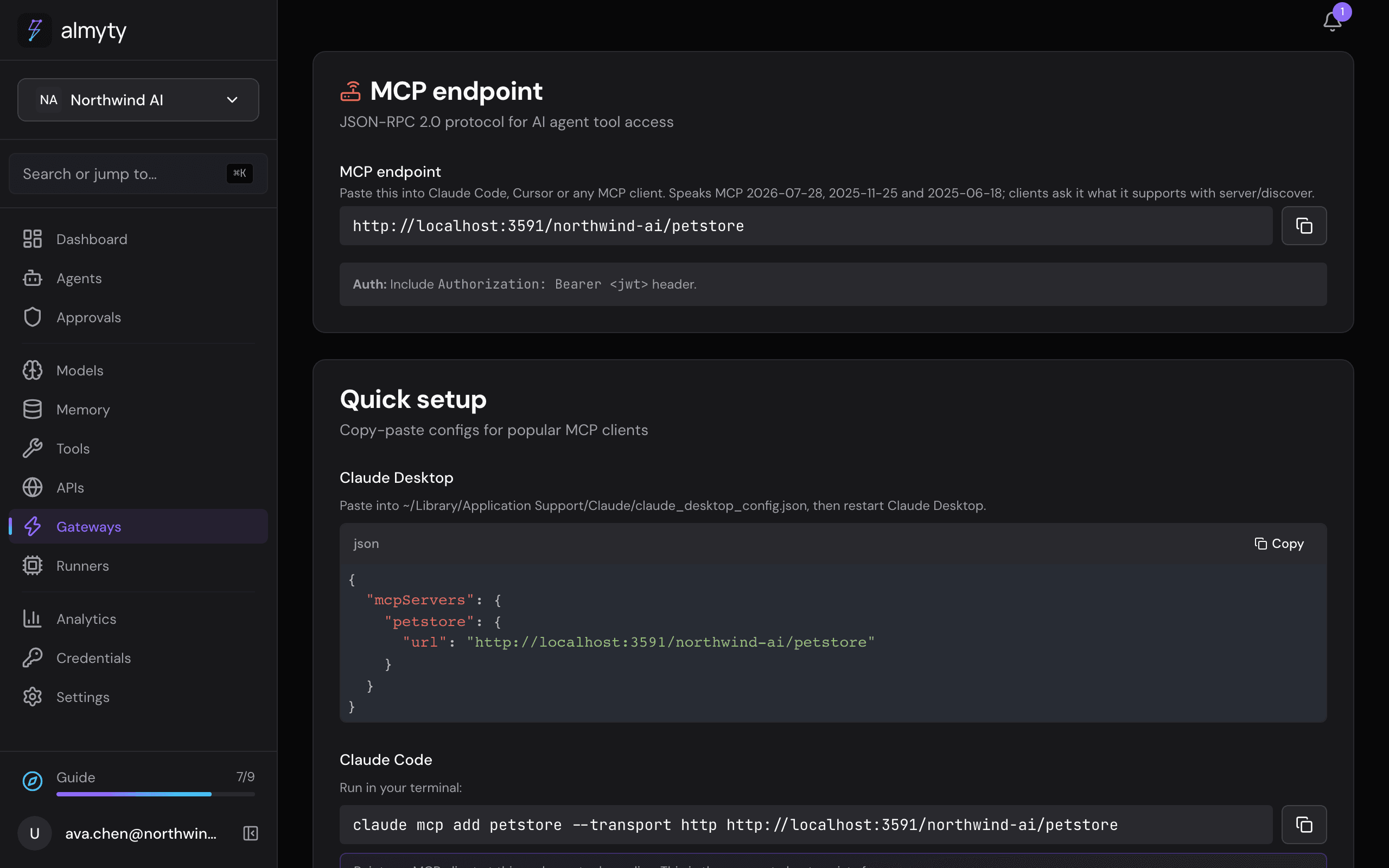Click the Gateways bolt icon
Image resolution: width=1389 pixels, height=868 pixels.
(32, 526)
